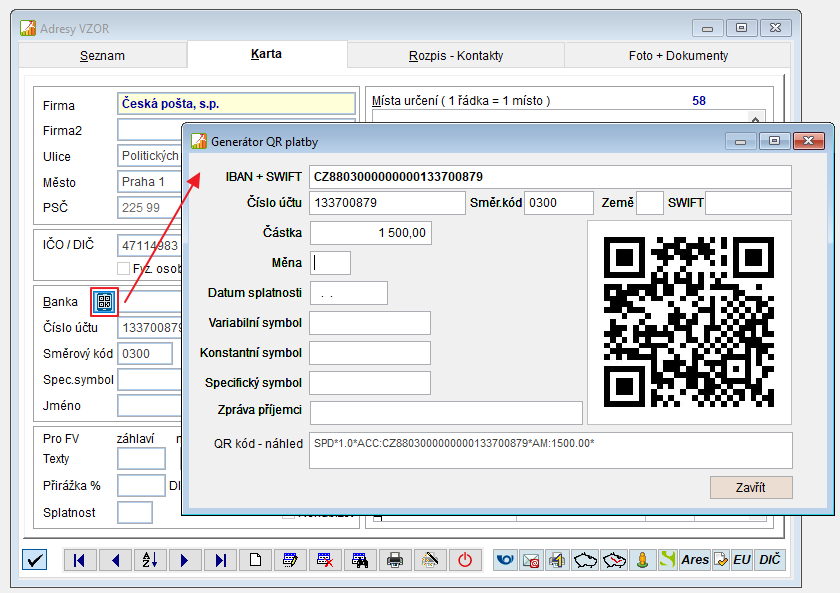Send e-mail via envelope icon

[x=531, y=560]
